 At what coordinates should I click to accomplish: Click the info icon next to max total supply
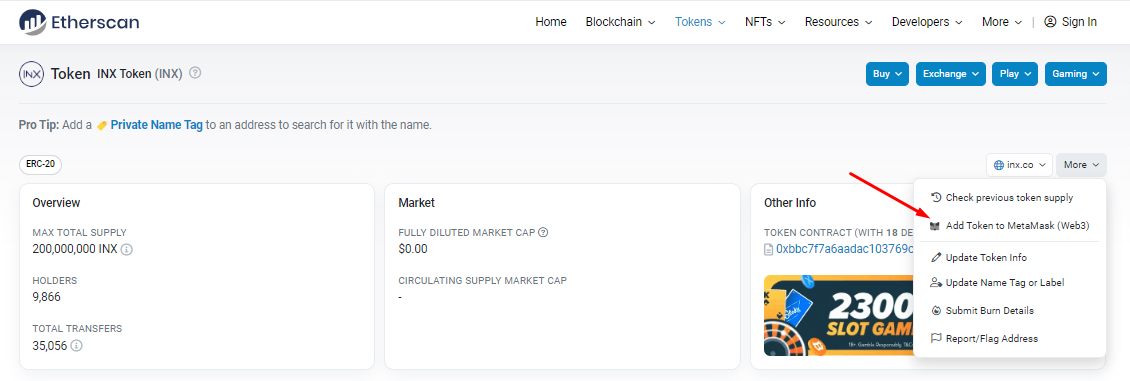(127, 249)
